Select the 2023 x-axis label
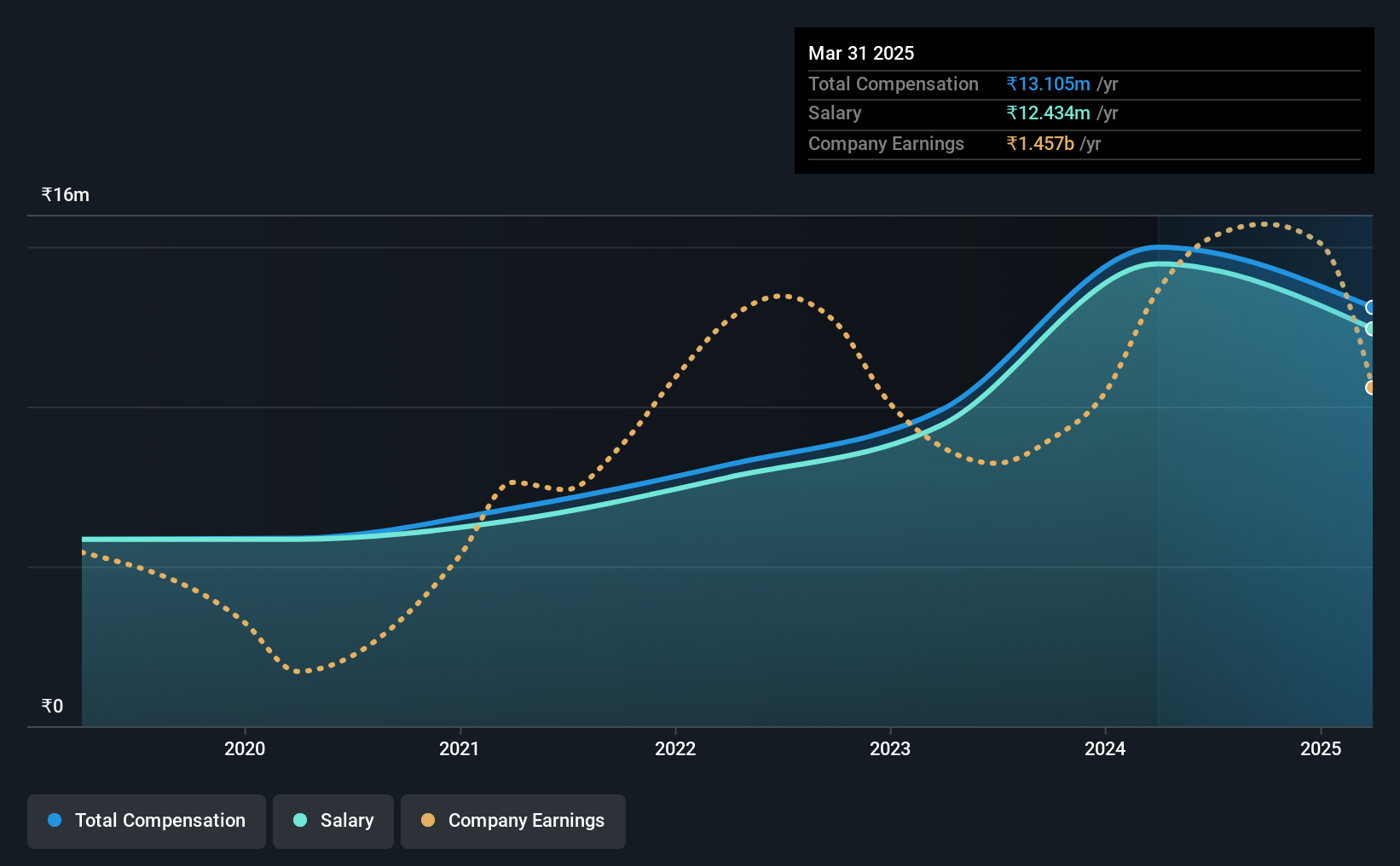The width and height of the screenshot is (1400, 866). (890, 748)
